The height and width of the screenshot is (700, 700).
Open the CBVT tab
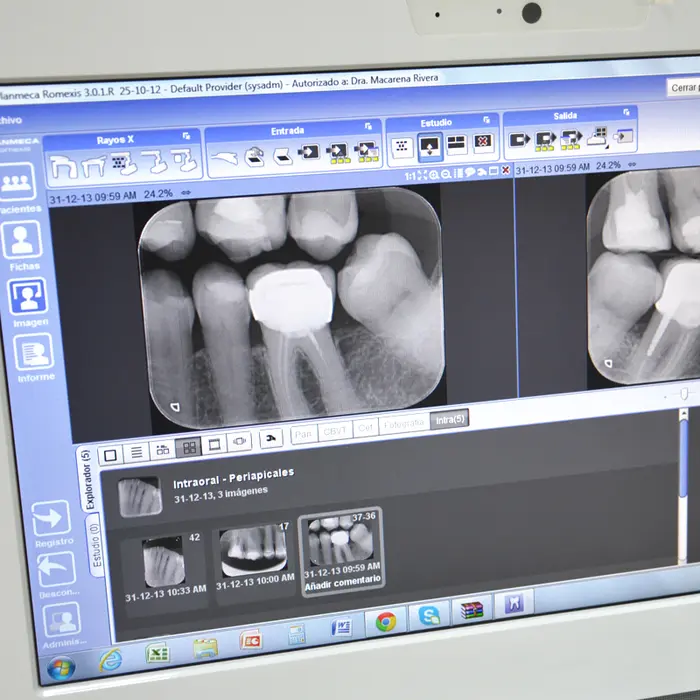pyautogui.click(x=335, y=430)
